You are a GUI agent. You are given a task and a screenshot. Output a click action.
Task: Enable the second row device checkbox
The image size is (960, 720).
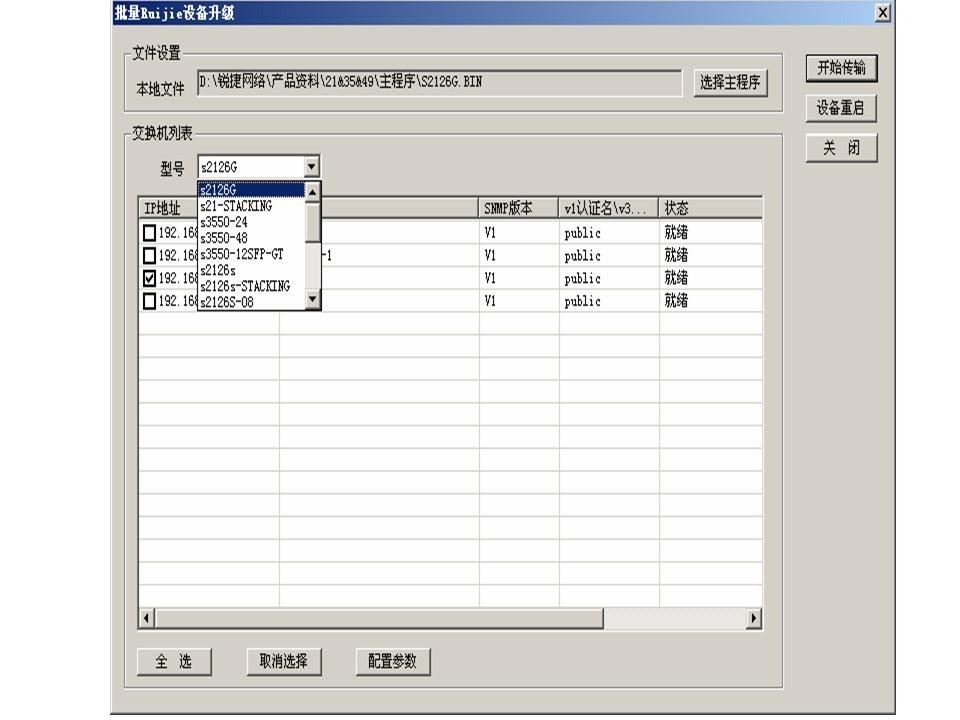tap(150, 255)
